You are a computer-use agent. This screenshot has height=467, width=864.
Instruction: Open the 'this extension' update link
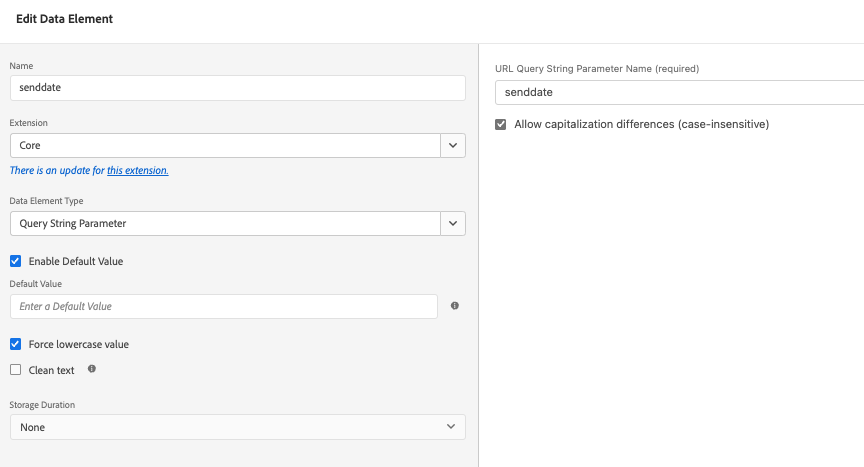coord(137,171)
